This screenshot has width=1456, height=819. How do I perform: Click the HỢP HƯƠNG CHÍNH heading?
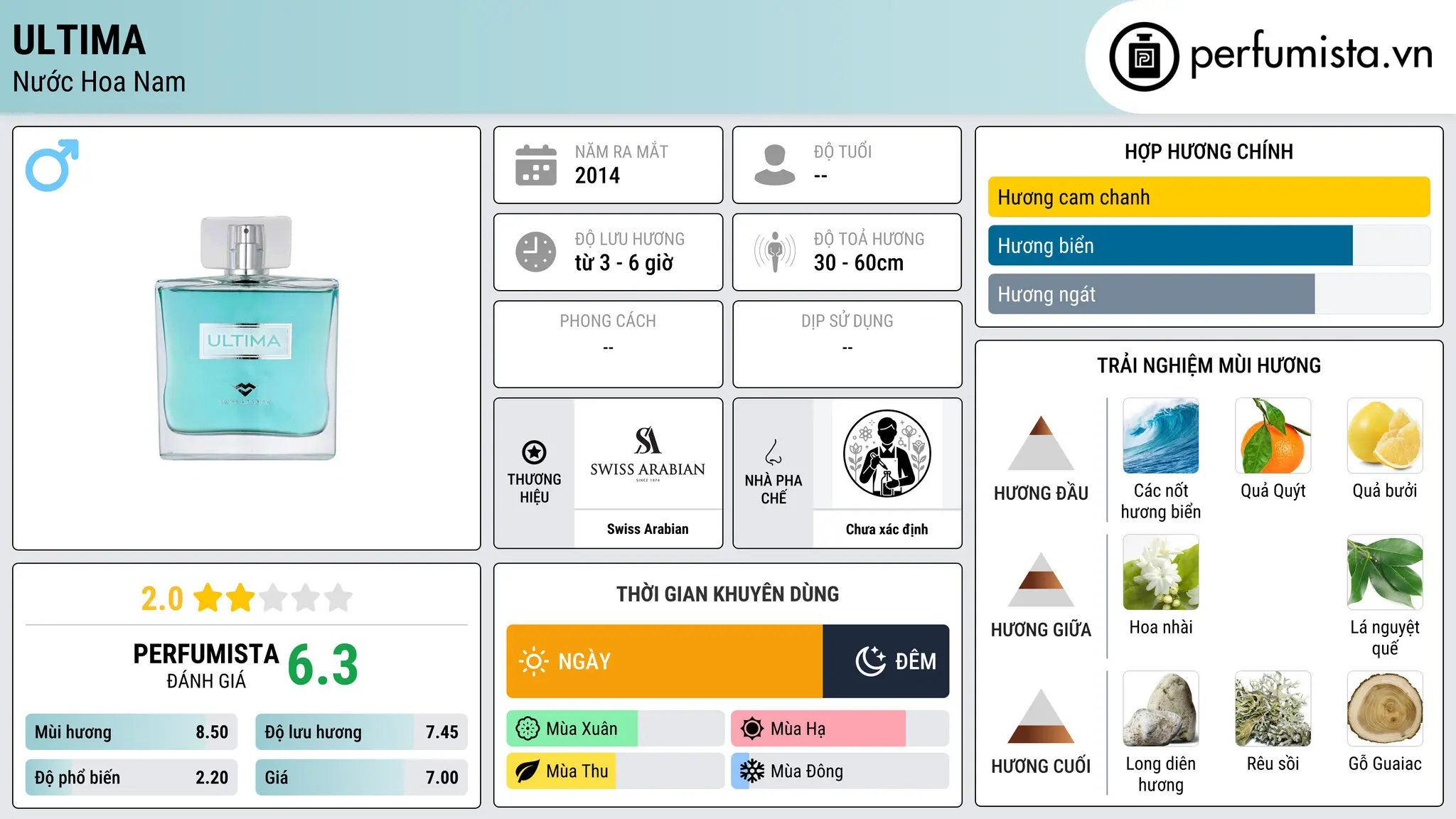pyautogui.click(x=1209, y=152)
